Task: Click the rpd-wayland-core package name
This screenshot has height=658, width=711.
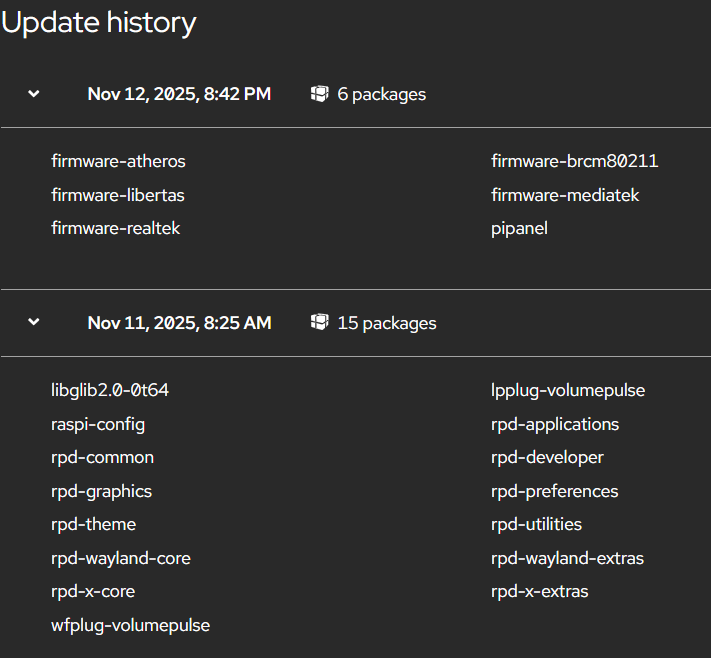Action: point(120,558)
